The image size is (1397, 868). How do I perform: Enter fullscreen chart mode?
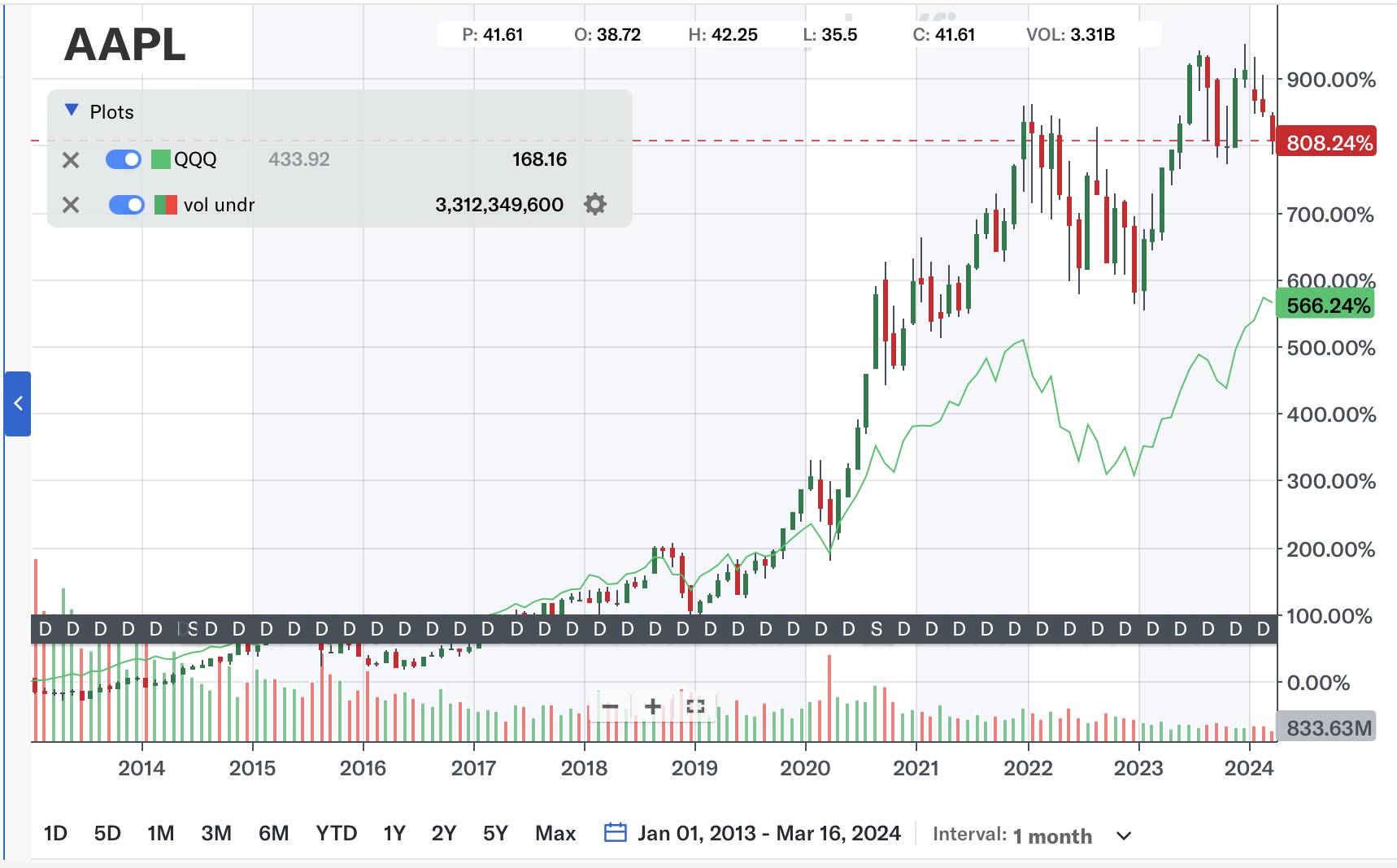click(x=695, y=706)
